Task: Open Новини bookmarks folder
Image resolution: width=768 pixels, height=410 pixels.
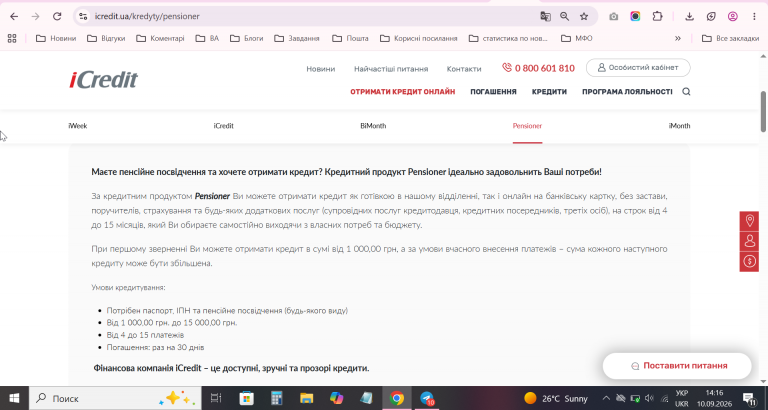Action: pyautogui.click(x=56, y=38)
